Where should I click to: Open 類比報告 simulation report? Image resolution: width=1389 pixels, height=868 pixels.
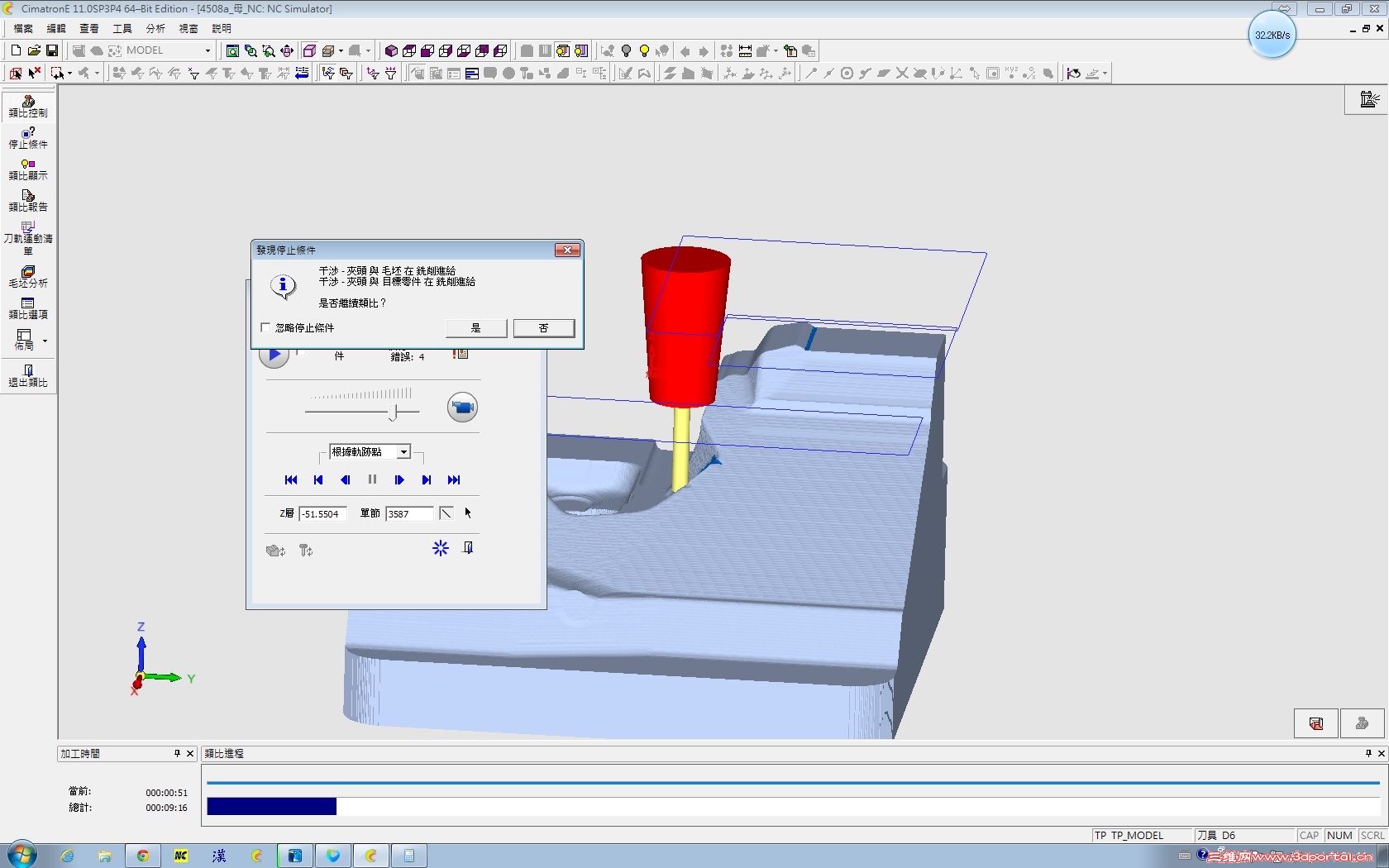coord(28,201)
